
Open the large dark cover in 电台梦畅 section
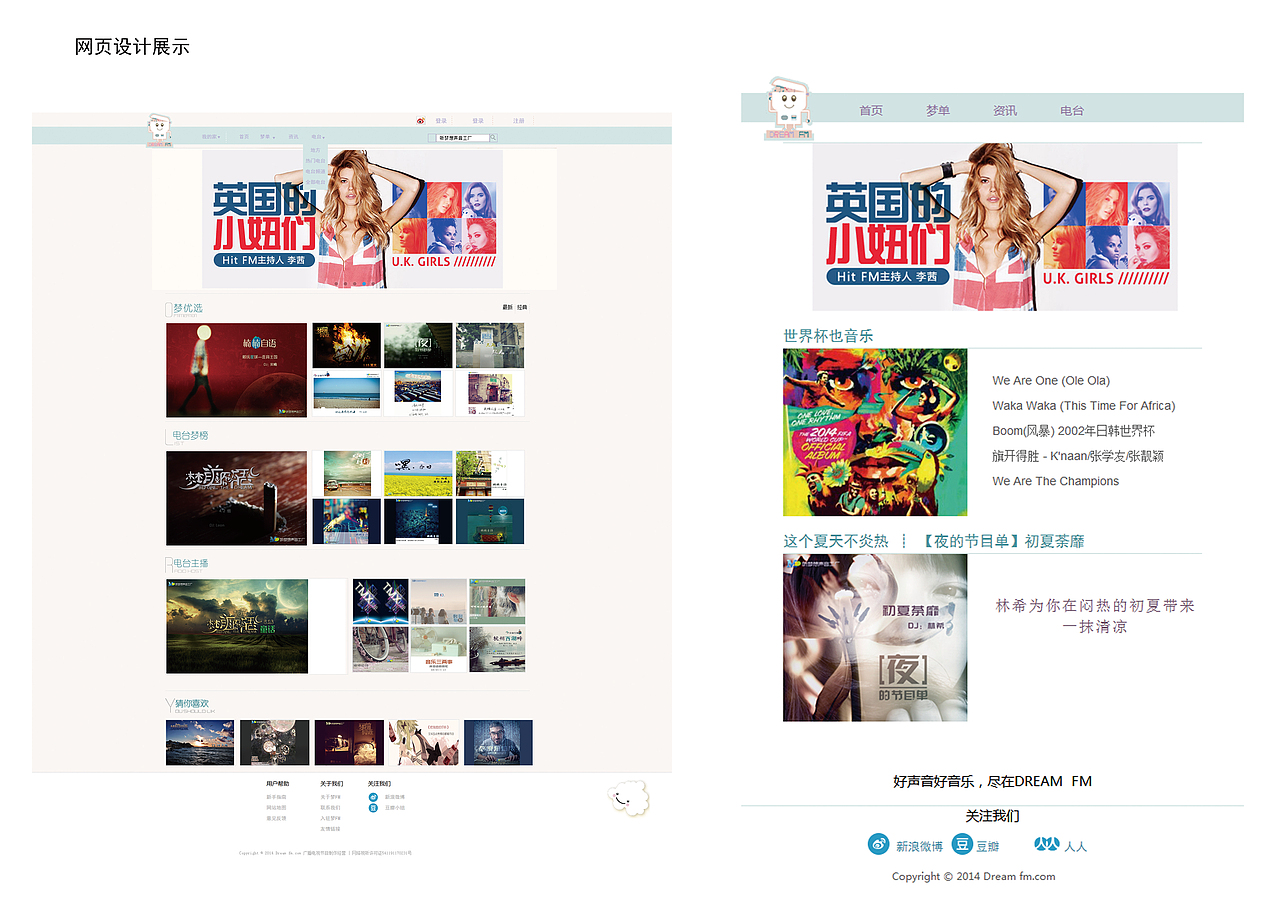pyautogui.click(x=237, y=498)
